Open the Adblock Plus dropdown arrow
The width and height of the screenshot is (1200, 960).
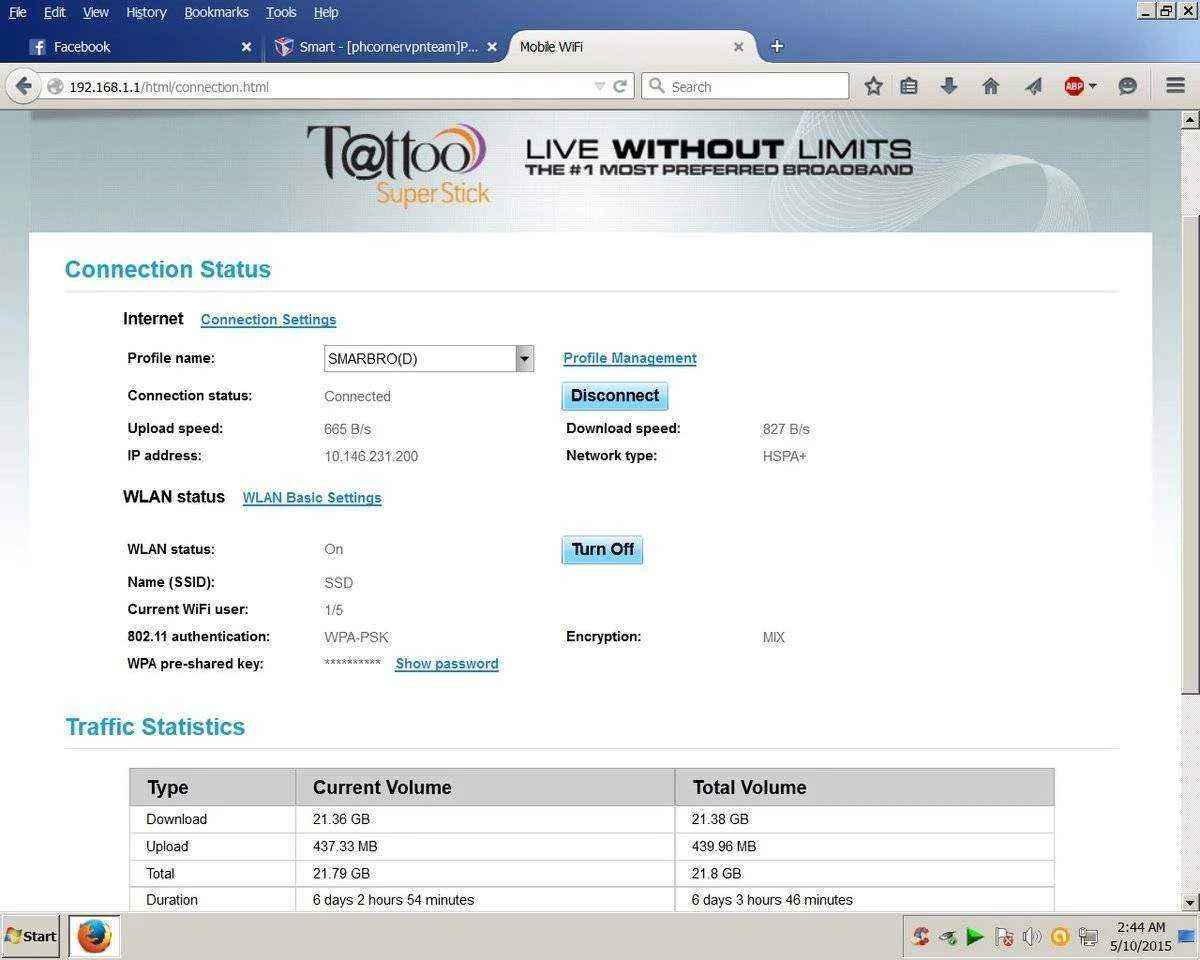pos(1092,86)
